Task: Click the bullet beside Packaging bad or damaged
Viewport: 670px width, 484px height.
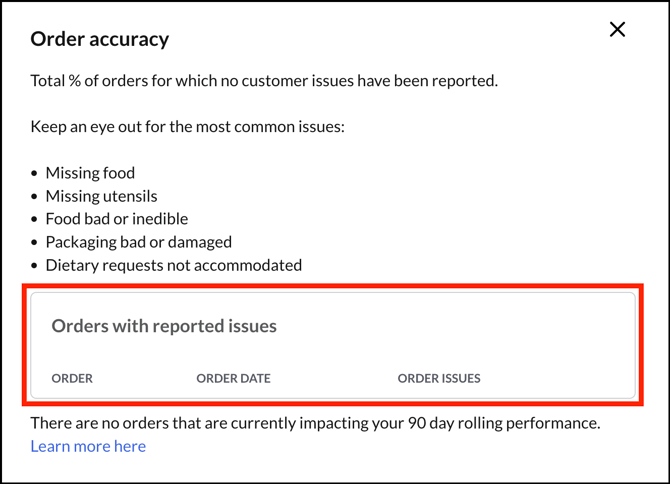Action: tap(35, 243)
